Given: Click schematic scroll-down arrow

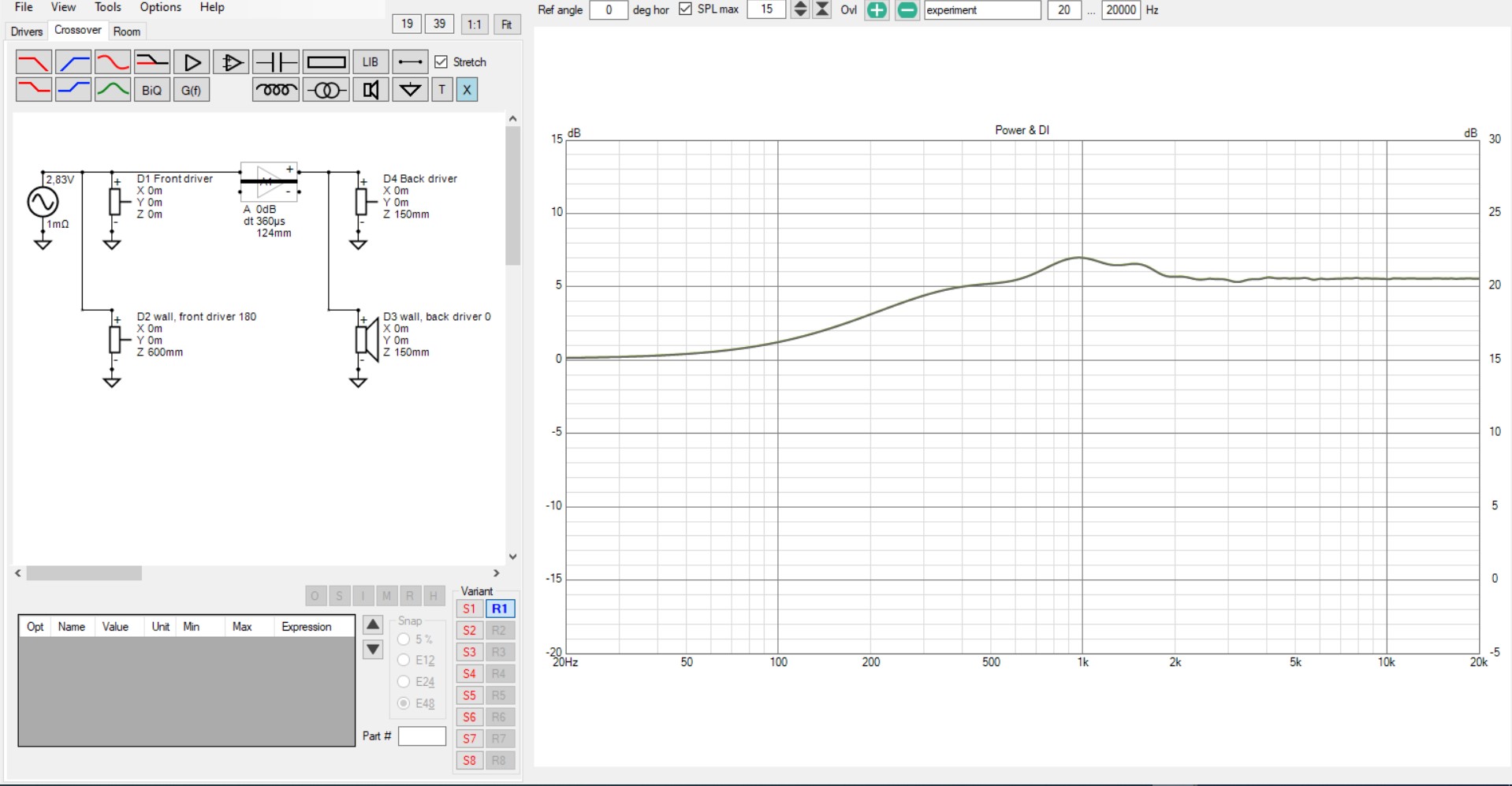Looking at the screenshot, I should 513,557.
